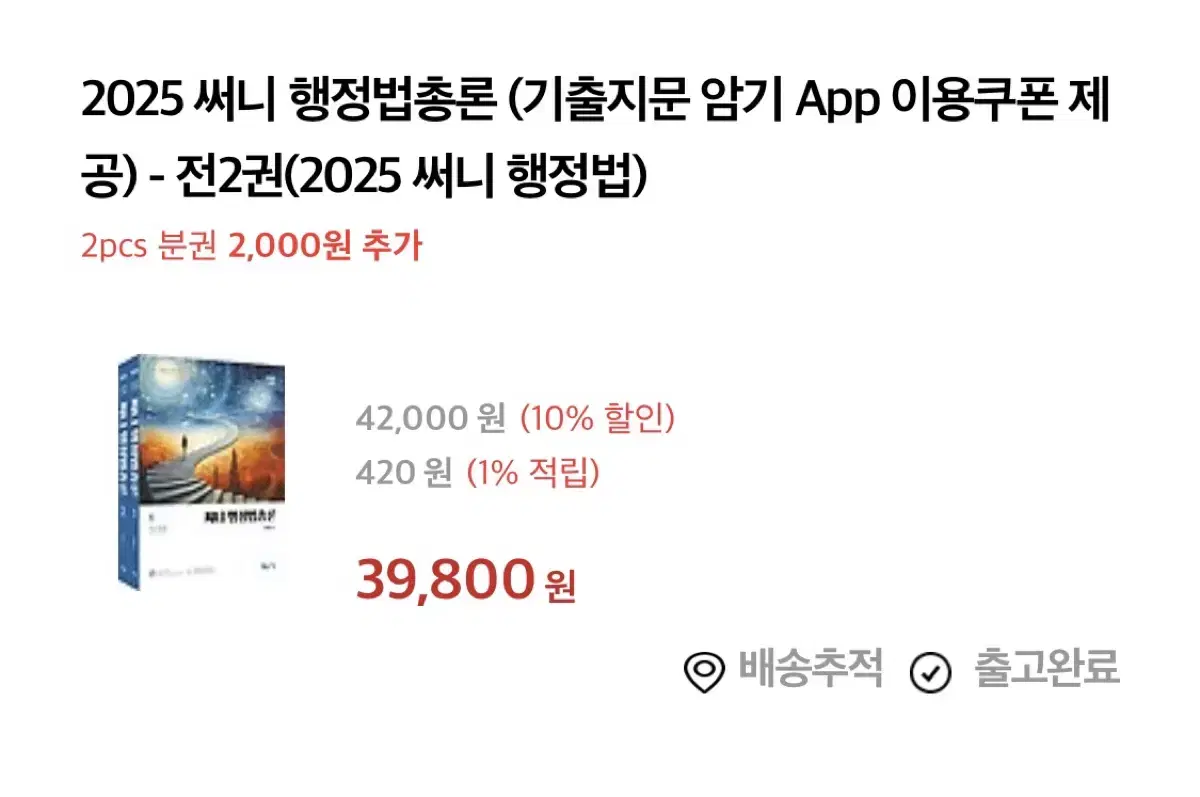
Task: Click the (1% 적립) reward label
Action: (x=533, y=471)
